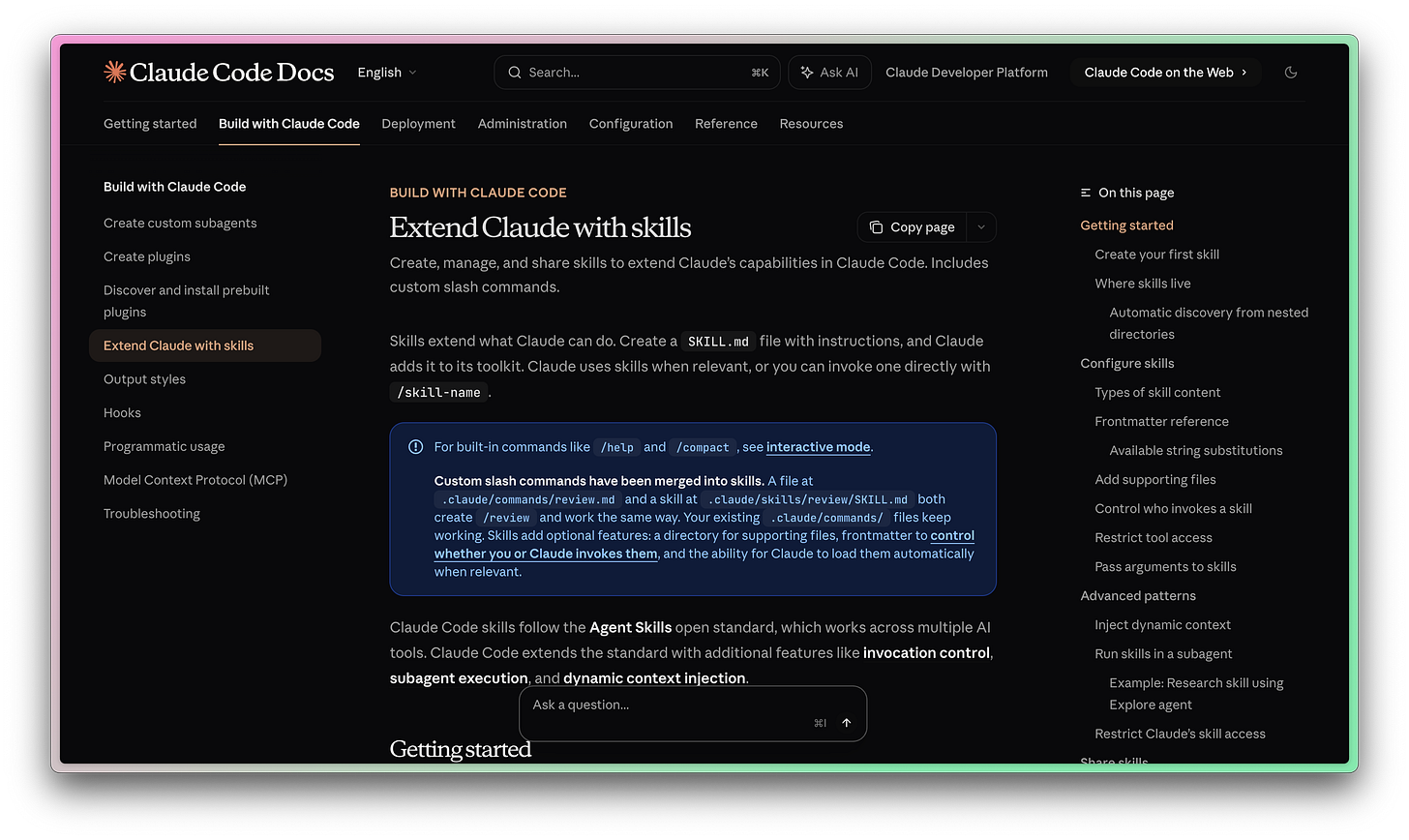Click the Agent Skills link
Screen dimensions: 1409x840
[x=631, y=627]
